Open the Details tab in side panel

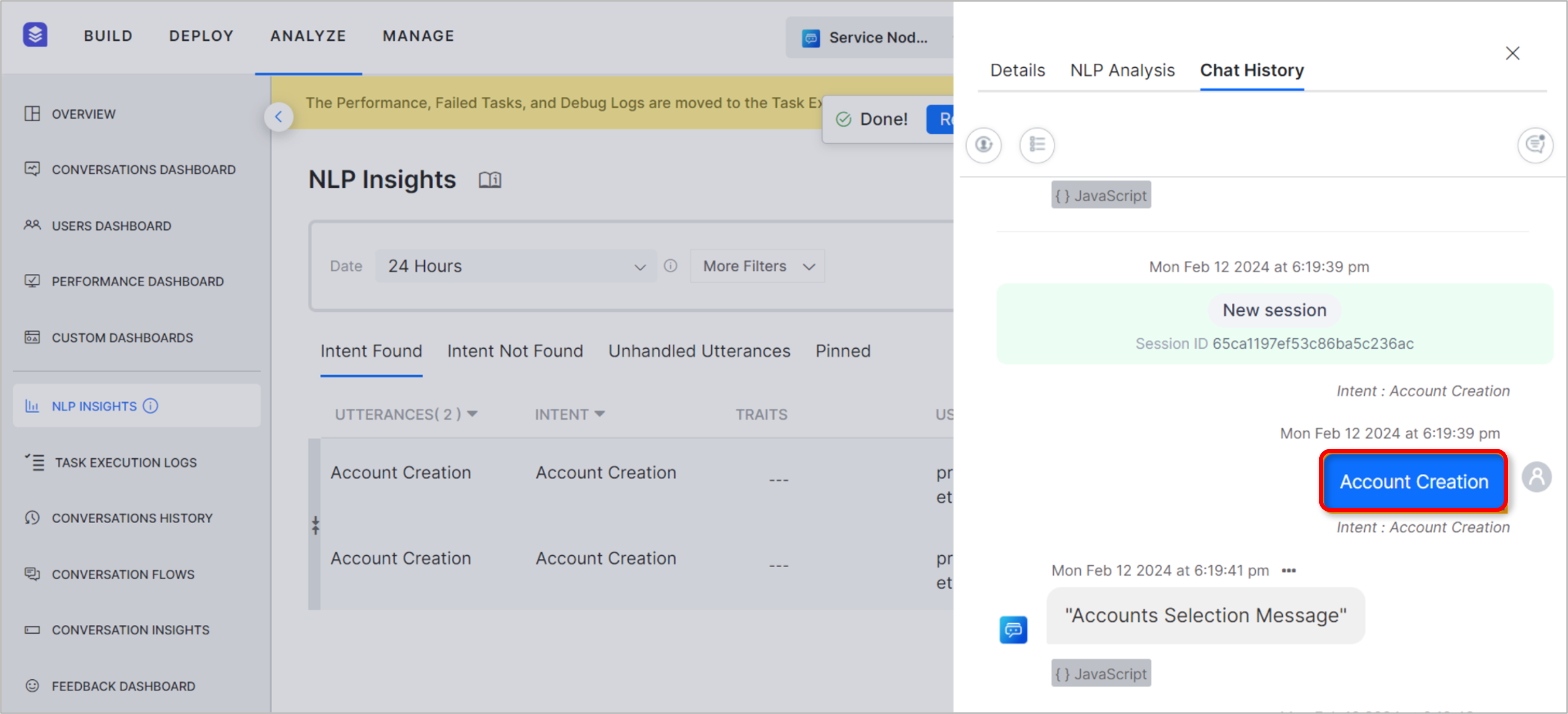(1017, 71)
